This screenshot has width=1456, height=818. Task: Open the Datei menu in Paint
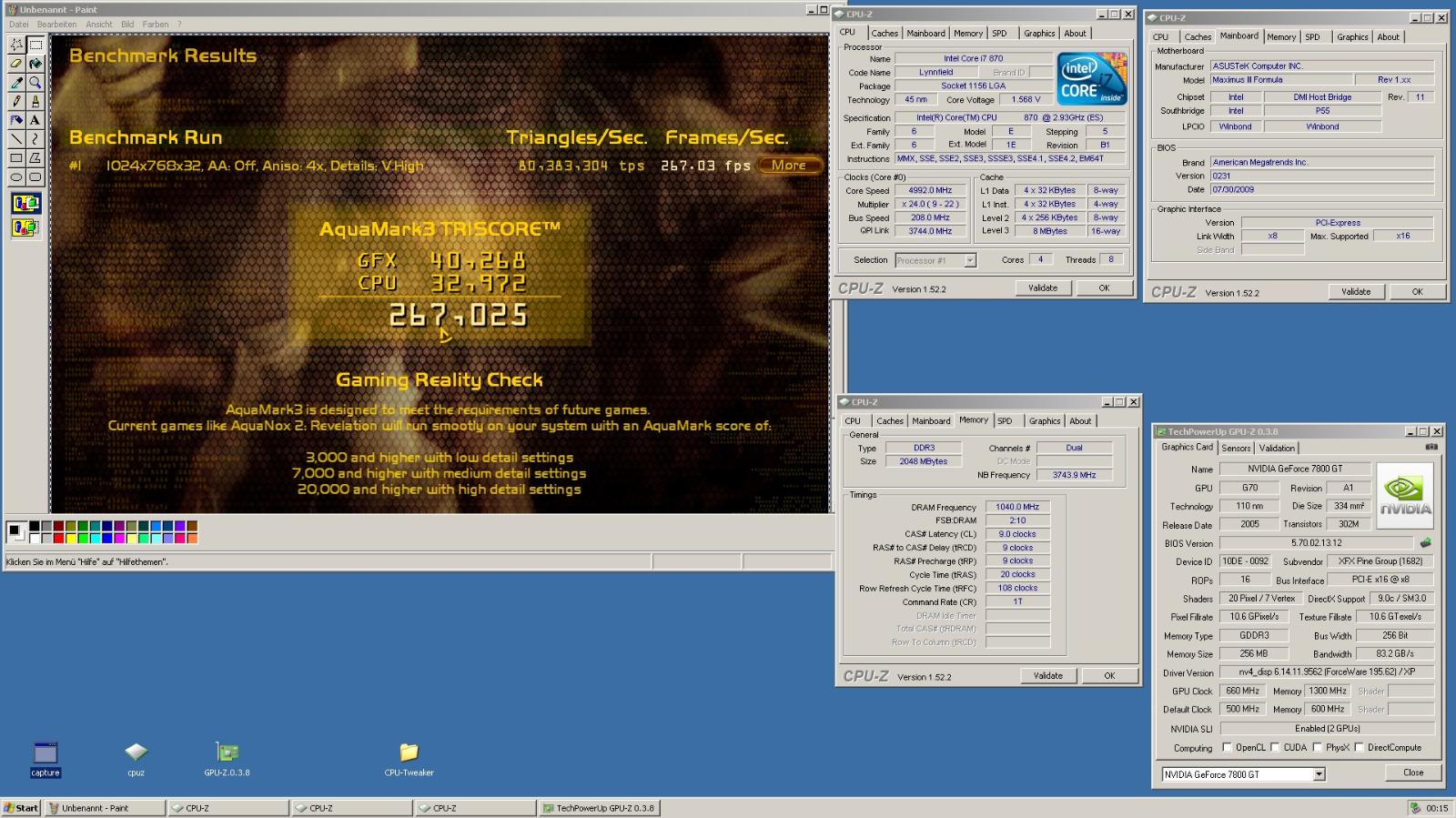pos(19,25)
